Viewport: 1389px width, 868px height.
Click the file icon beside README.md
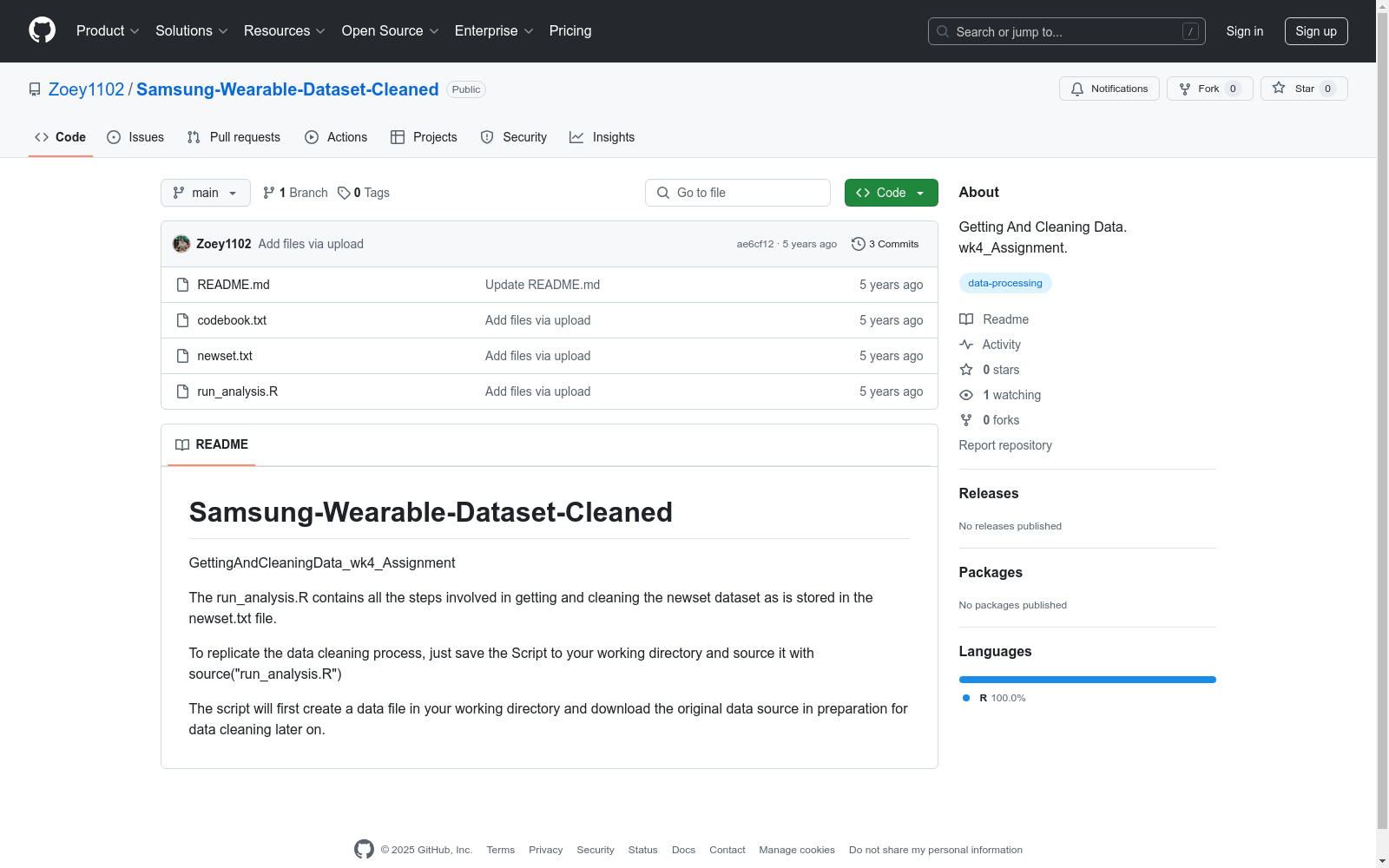coord(182,285)
